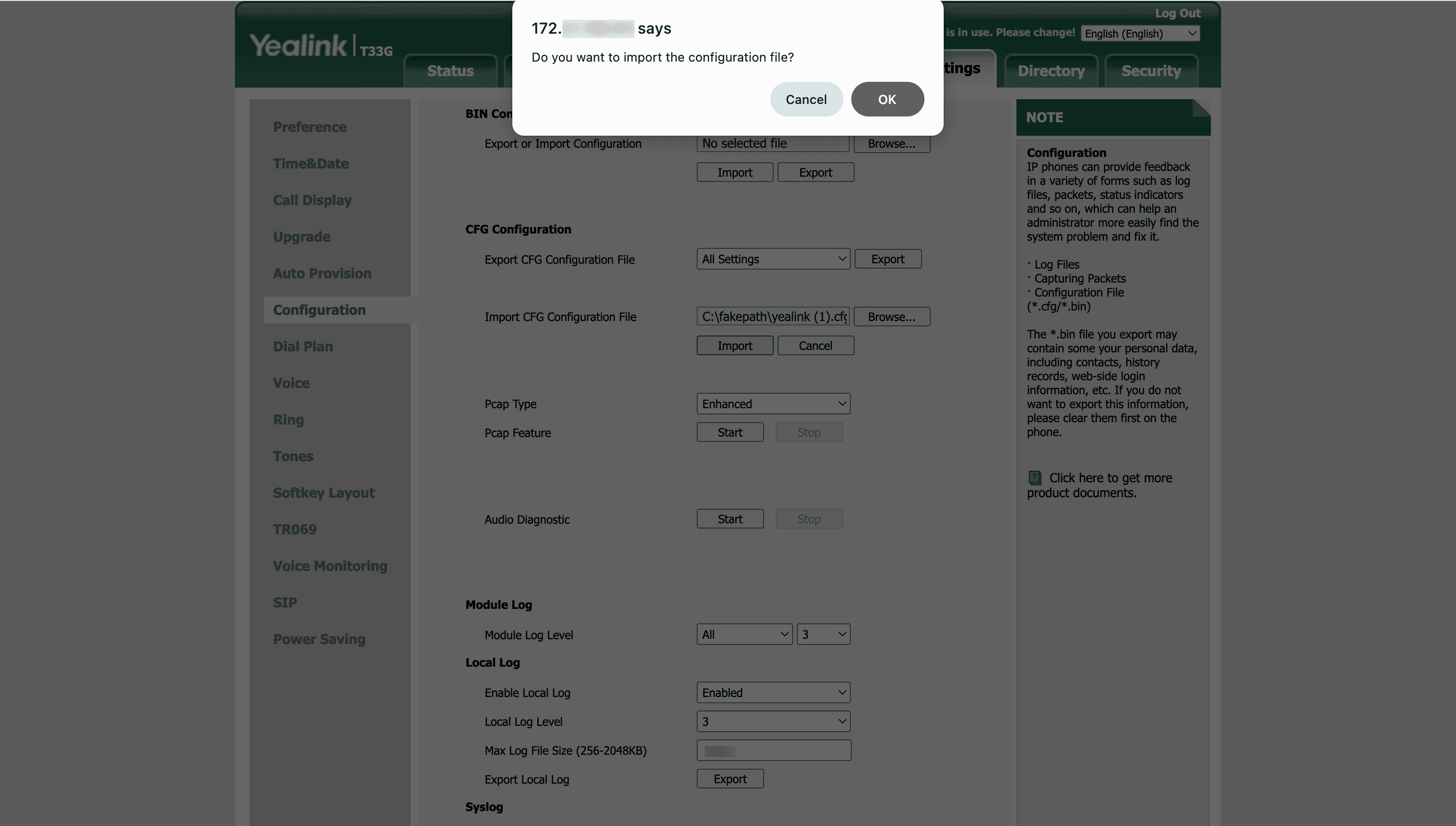Open Softkey Layout settings page

tap(324, 493)
